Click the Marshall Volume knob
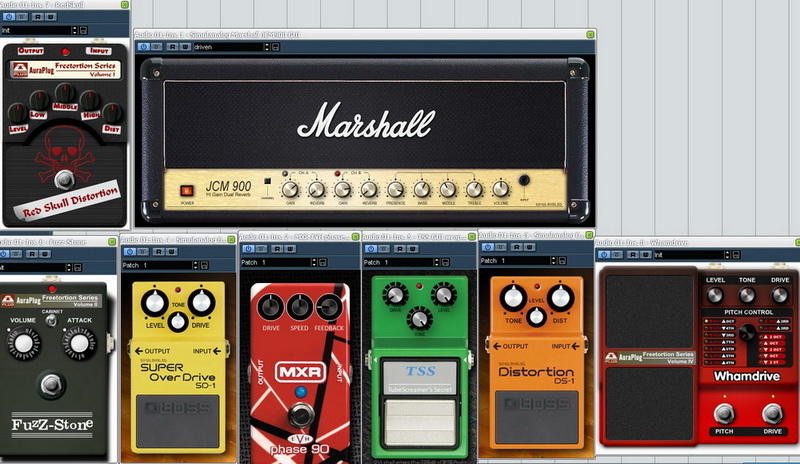 501,189
